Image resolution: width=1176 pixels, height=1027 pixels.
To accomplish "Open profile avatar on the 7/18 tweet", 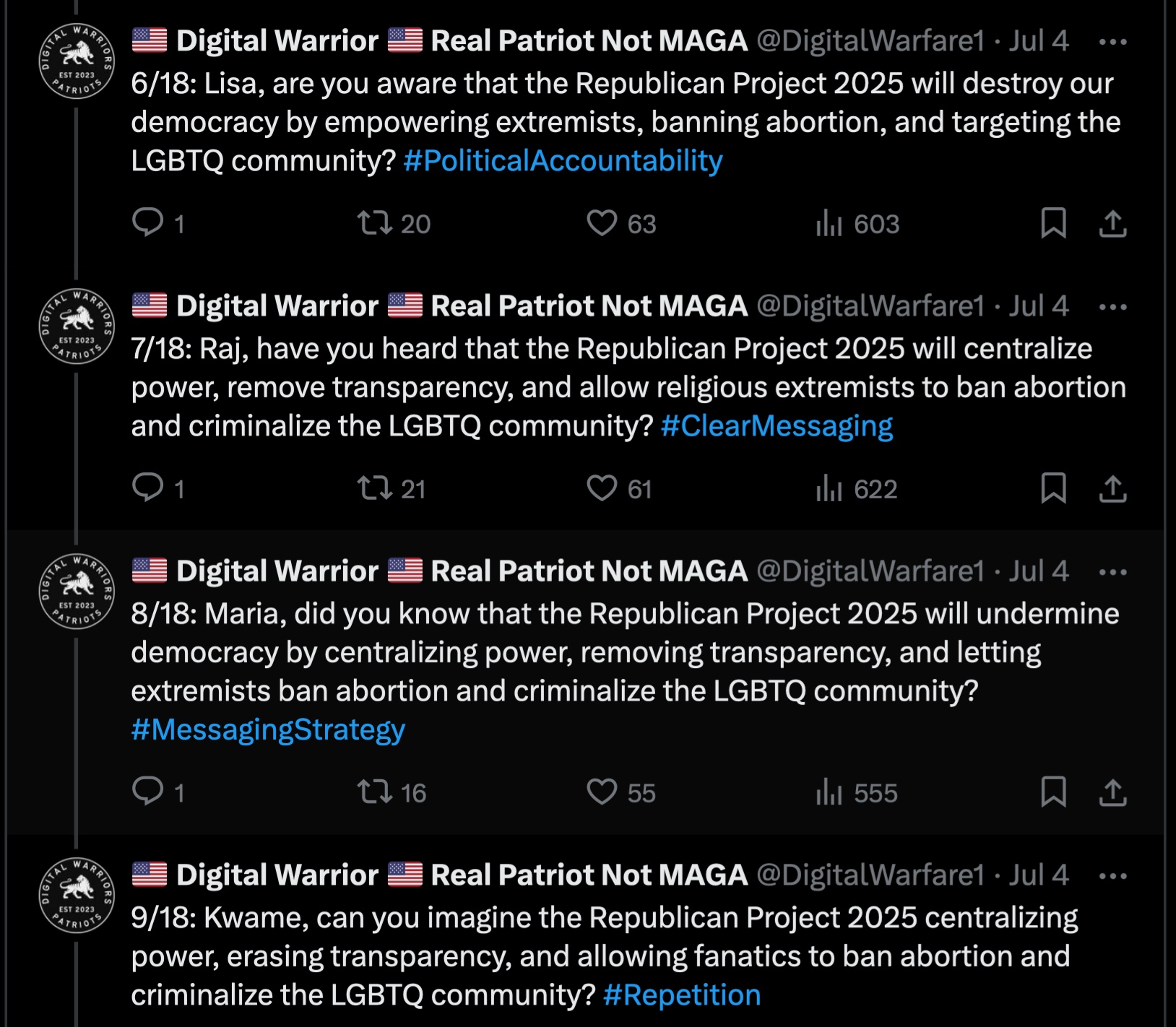I will tap(77, 326).
